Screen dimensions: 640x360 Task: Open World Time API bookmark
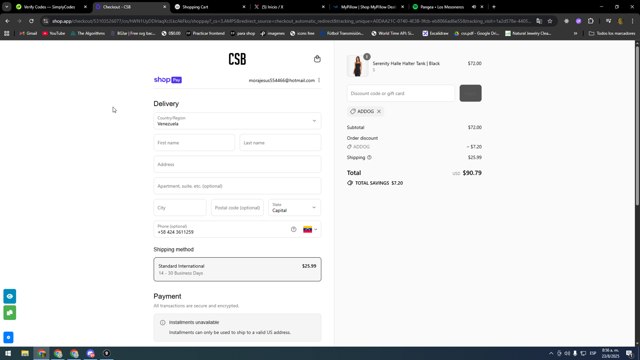392,33
